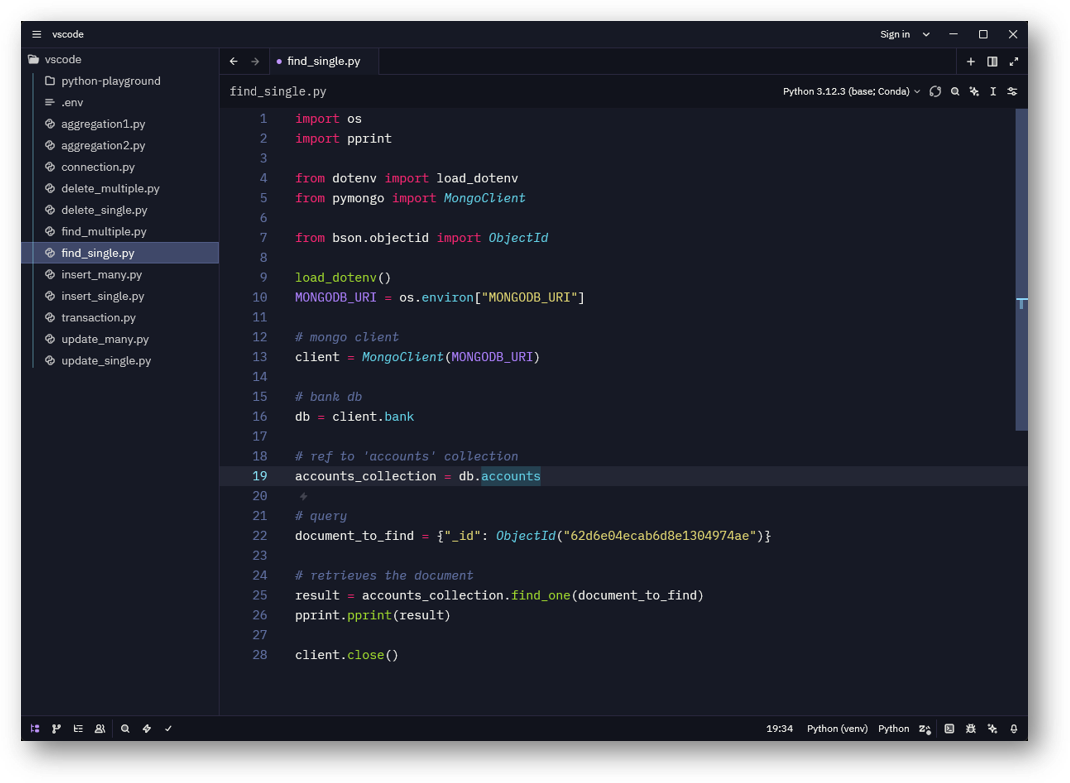Viewport: 1070px width, 783px height.
Task: Toggle the project panel in status bar
Action: 35,728
